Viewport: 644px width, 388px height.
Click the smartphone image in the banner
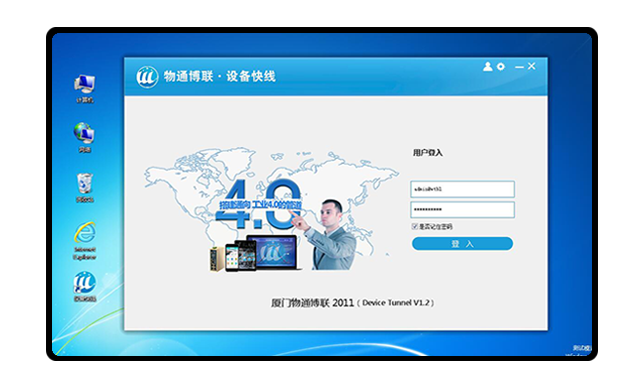[232, 257]
